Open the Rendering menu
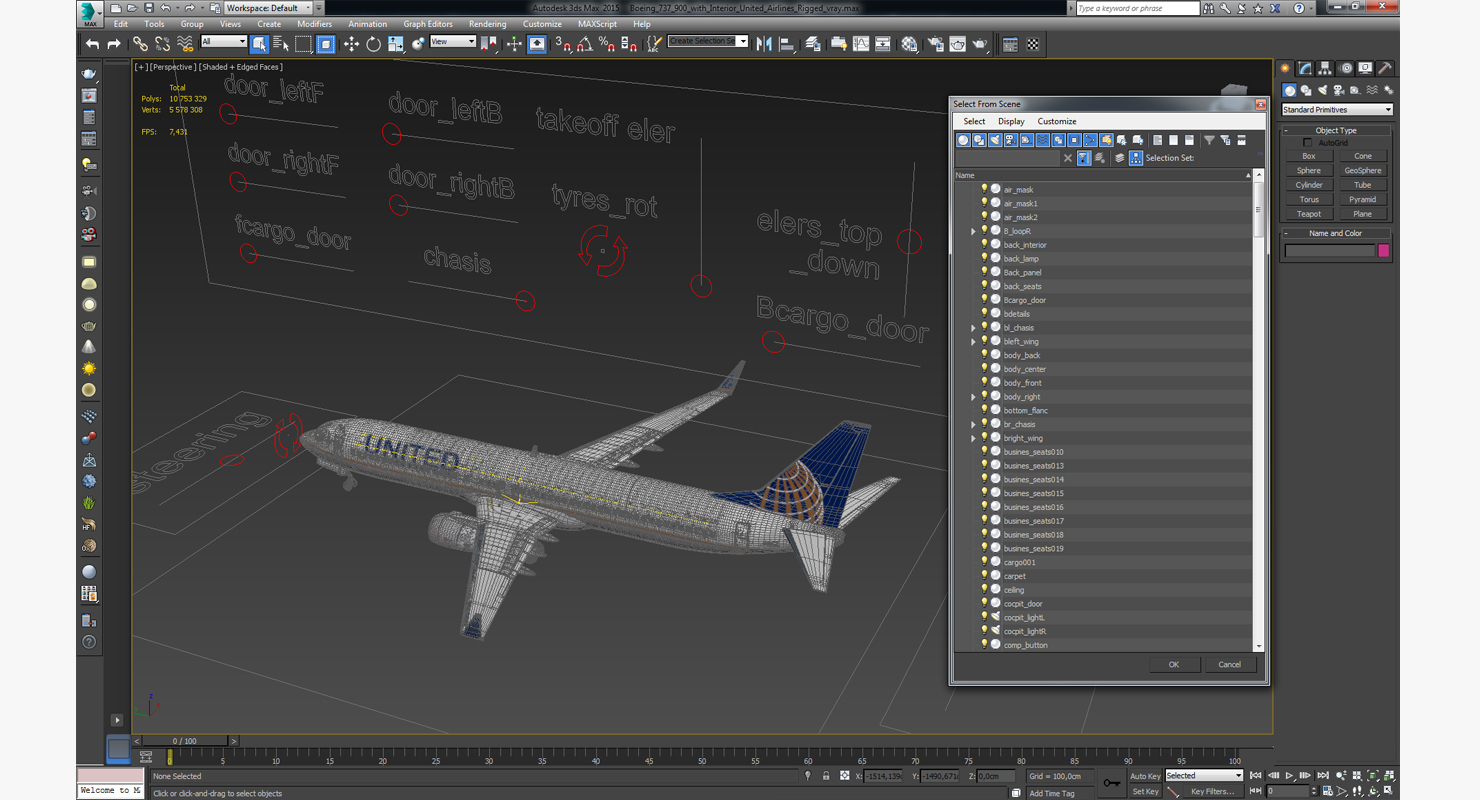 487,24
